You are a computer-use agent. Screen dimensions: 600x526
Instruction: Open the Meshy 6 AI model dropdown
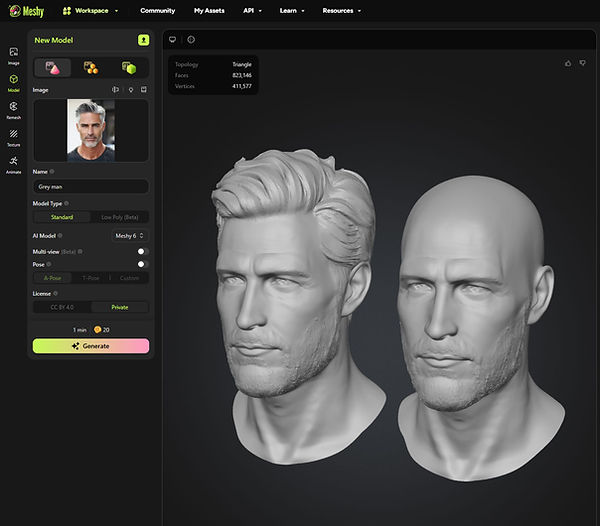pyautogui.click(x=129, y=236)
